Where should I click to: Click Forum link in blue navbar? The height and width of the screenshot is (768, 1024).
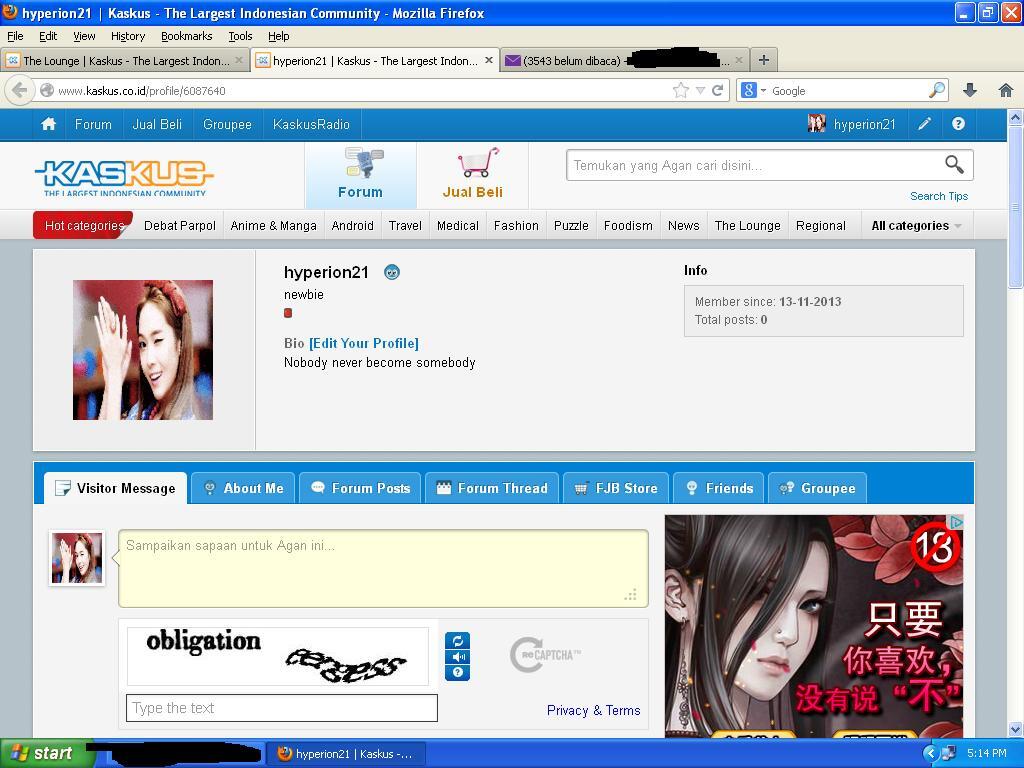[x=93, y=124]
